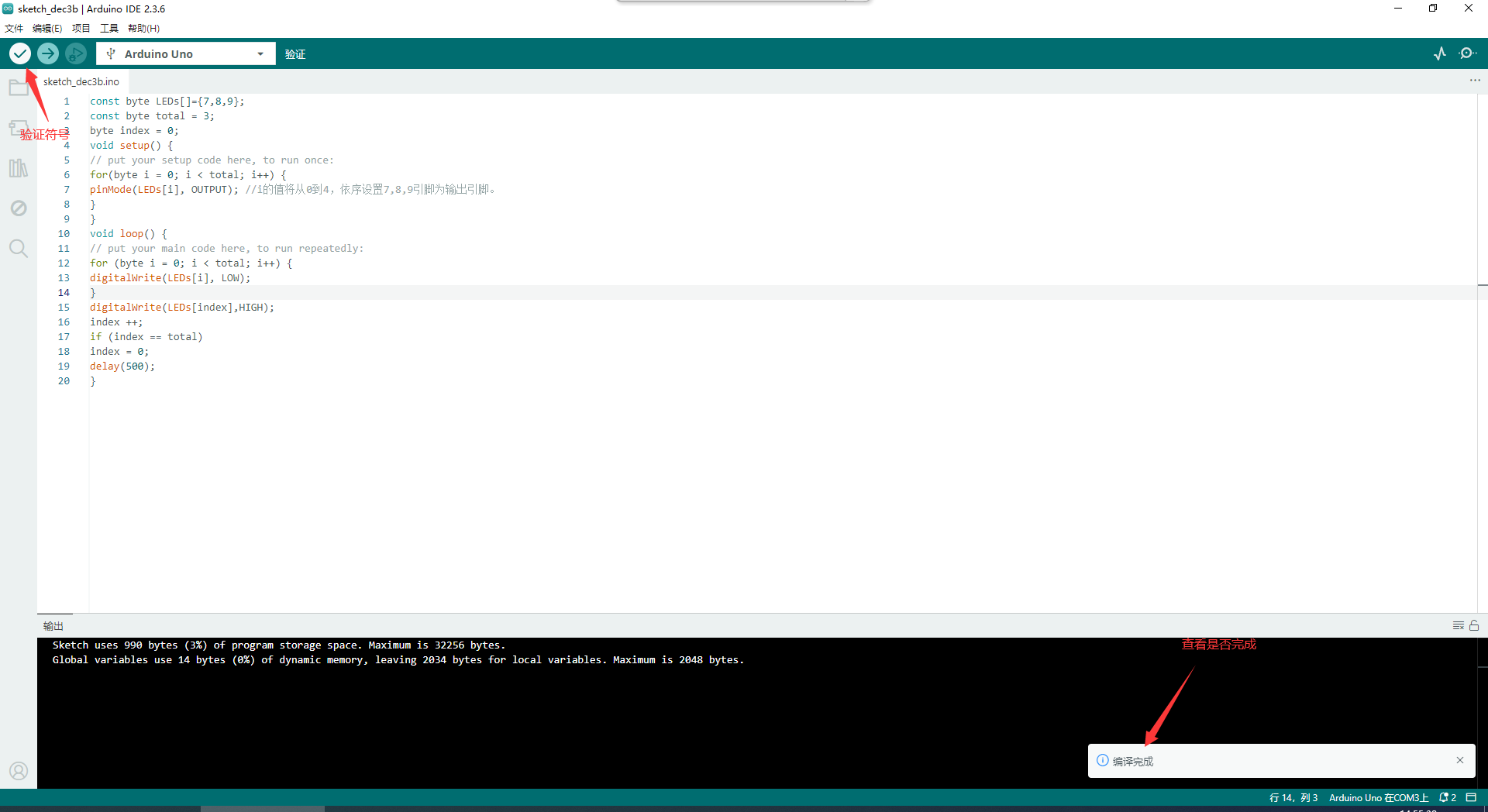Open the Debug sidebar panel
1488x812 pixels.
click(19, 208)
